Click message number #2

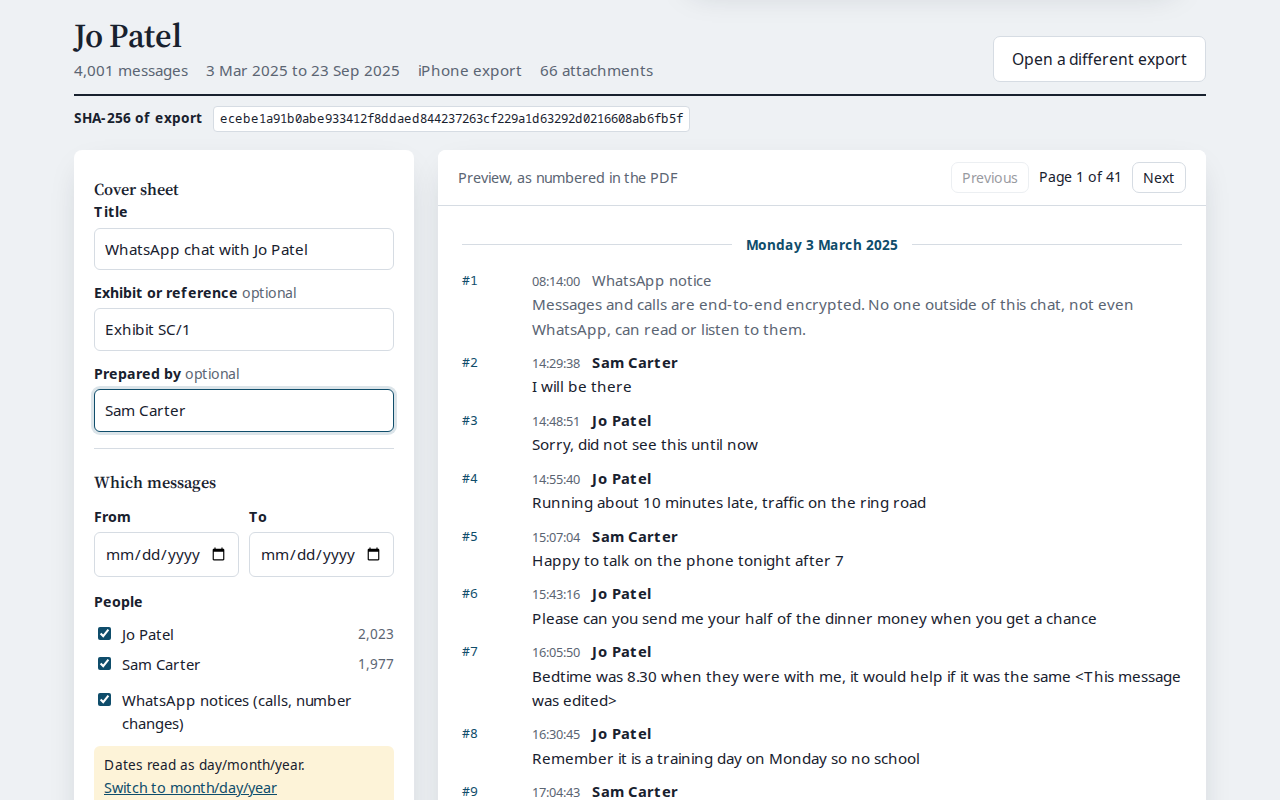click(x=470, y=363)
